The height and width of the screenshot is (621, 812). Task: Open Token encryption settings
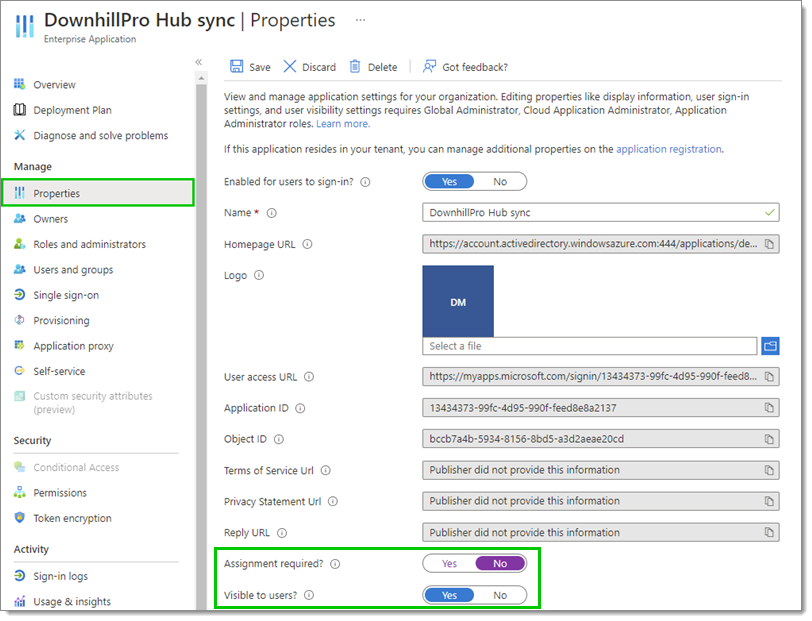[72, 518]
